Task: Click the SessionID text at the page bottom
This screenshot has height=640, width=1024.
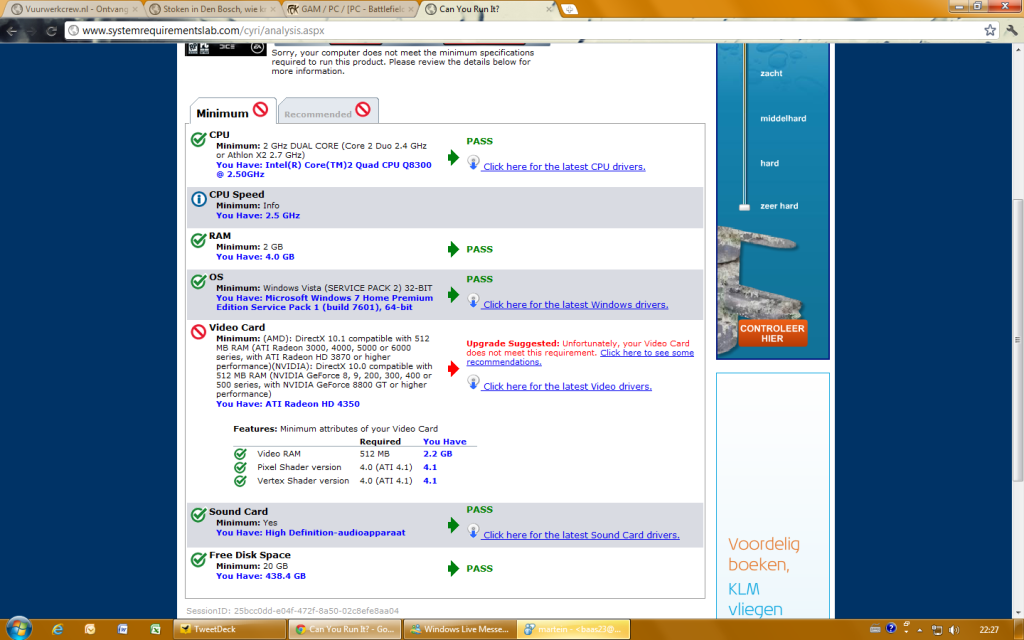Action: pos(293,611)
